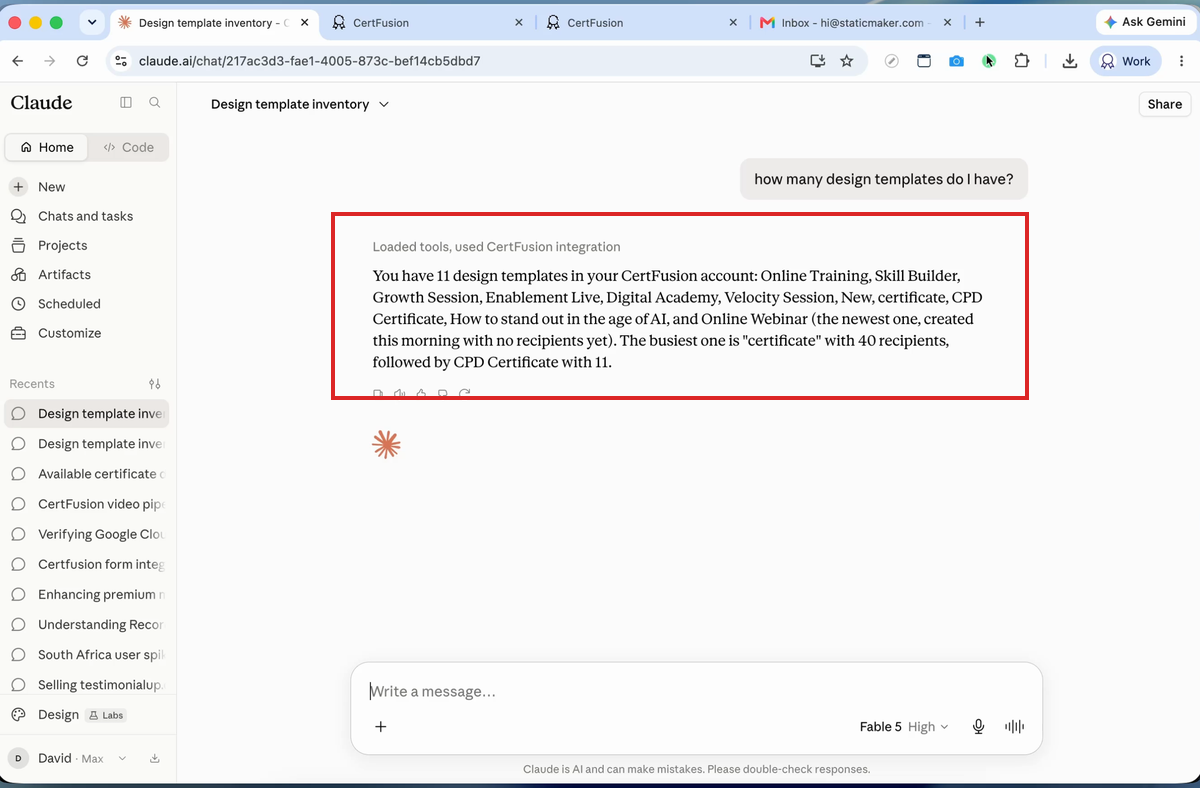The height and width of the screenshot is (788, 1200).
Task: Read the response aloud via speaker icon
Action: pos(400,394)
